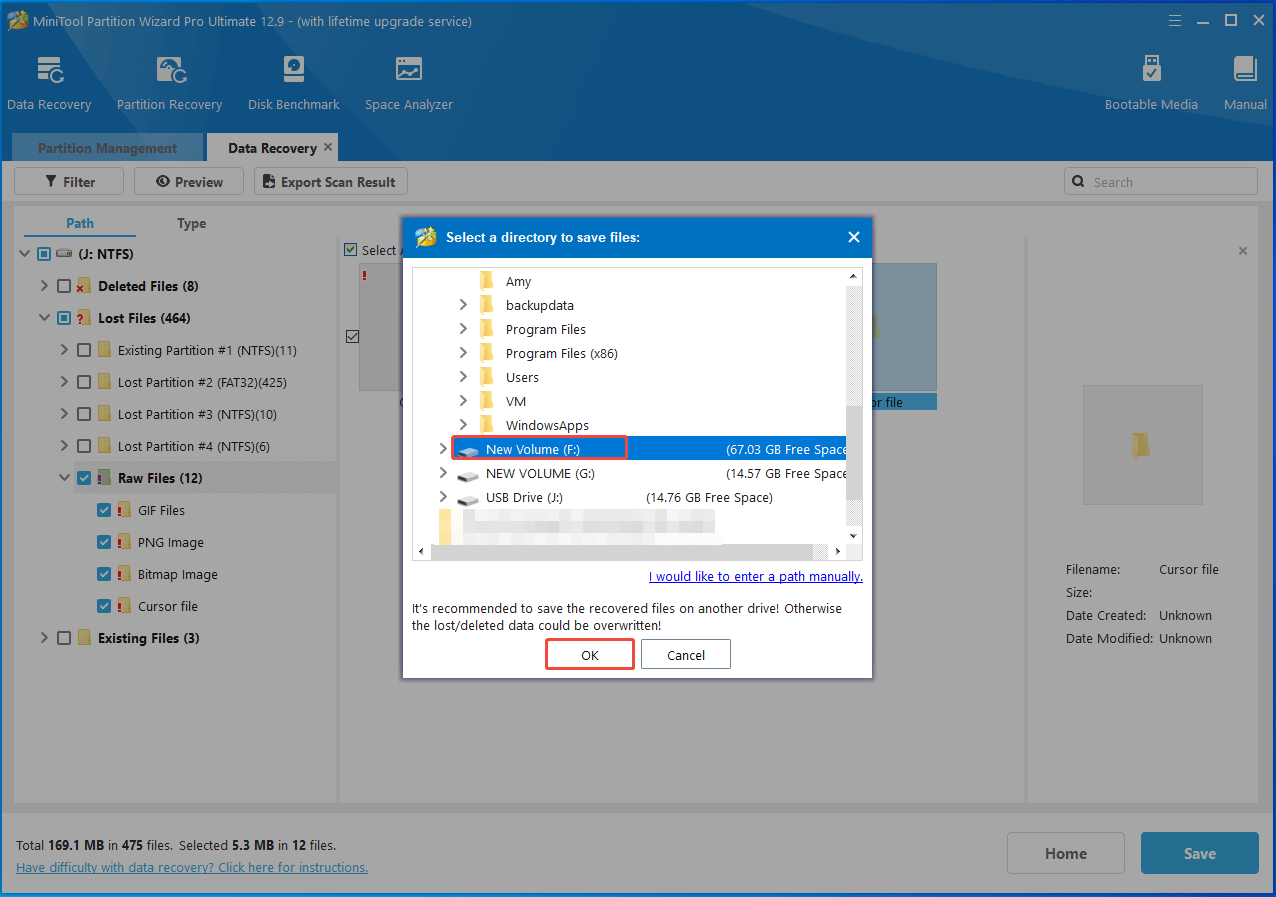The image size is (1276, 897).
Task: Open the Manual
Action: (1245, 83)
